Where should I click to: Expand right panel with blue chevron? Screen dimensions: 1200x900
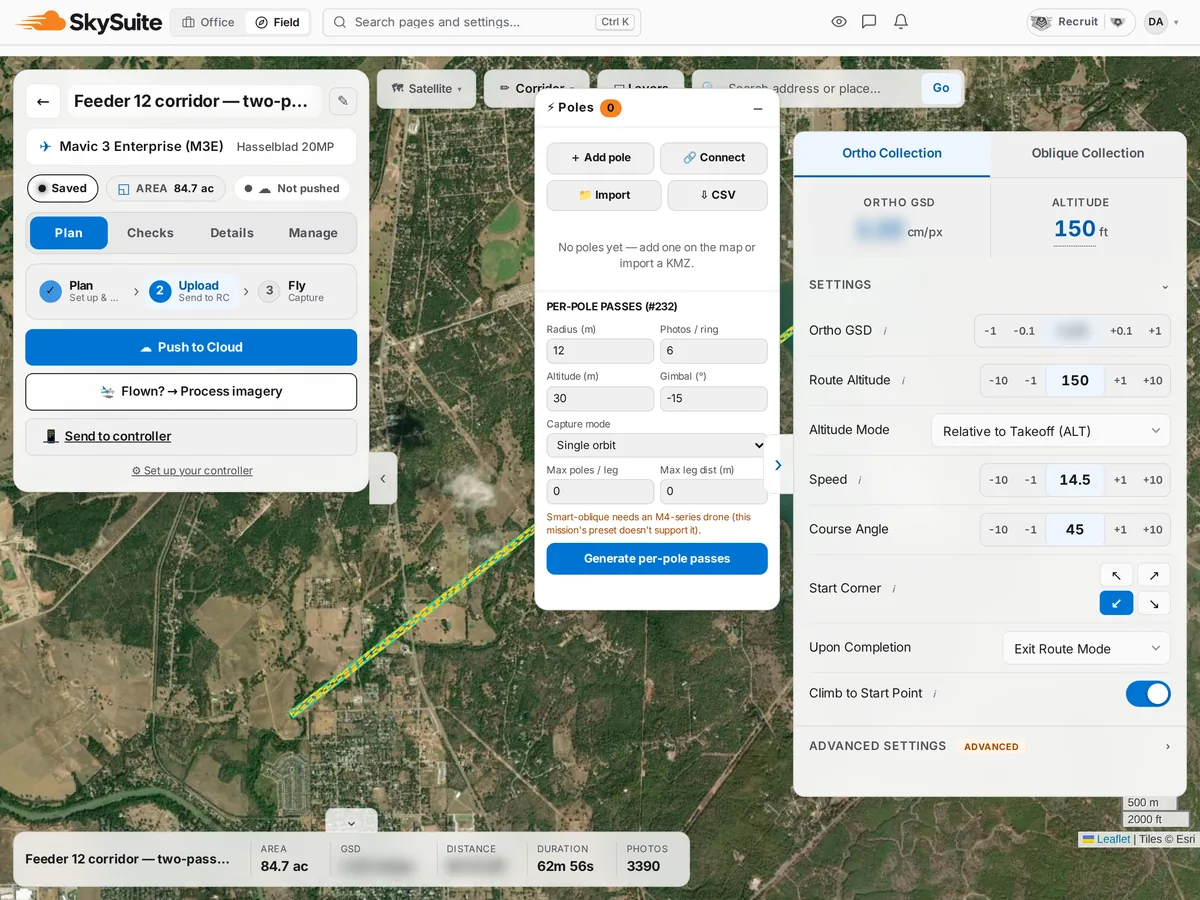(x=778, y=465)
